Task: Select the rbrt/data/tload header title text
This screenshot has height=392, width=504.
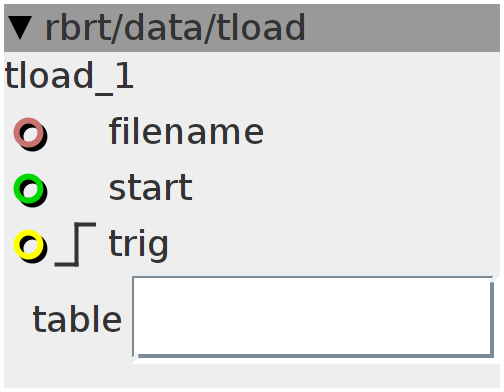Action: pos(175,28)
